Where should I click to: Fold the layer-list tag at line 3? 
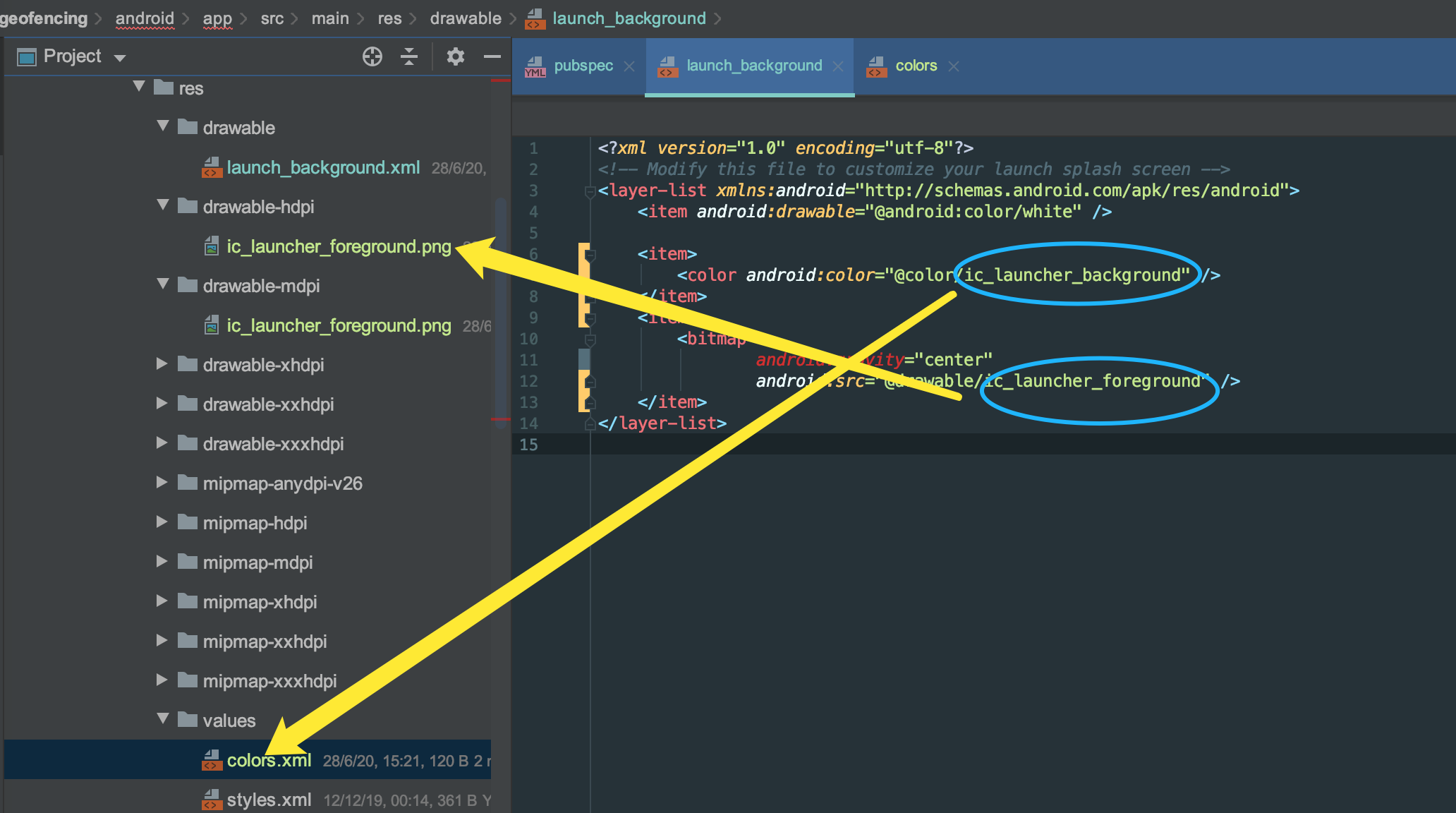click(x=590, y=191)
